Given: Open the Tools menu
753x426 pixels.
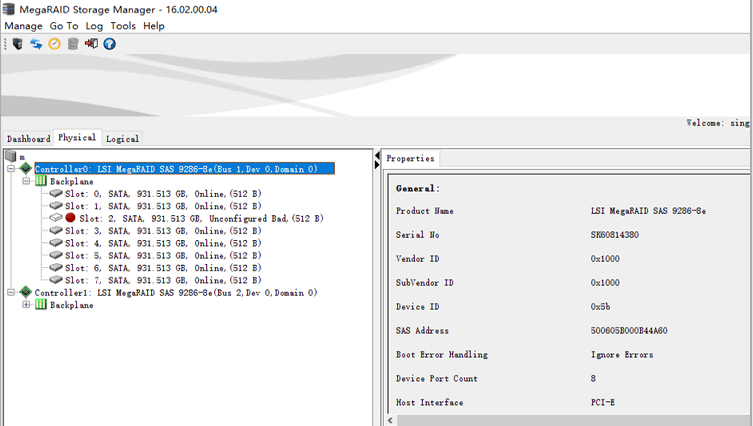Looking at the screenshot, I should [x=123, y=26].
